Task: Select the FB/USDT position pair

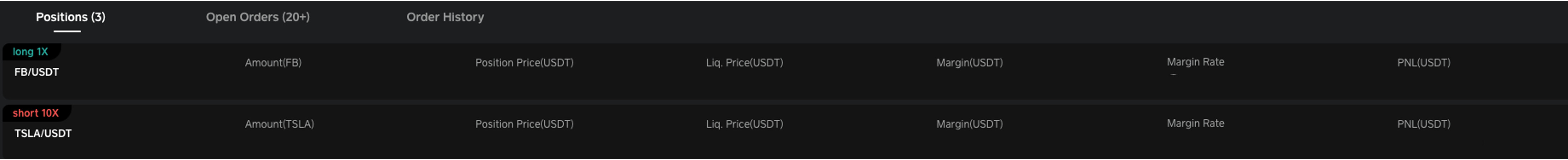Action: [x=36, y=72]
